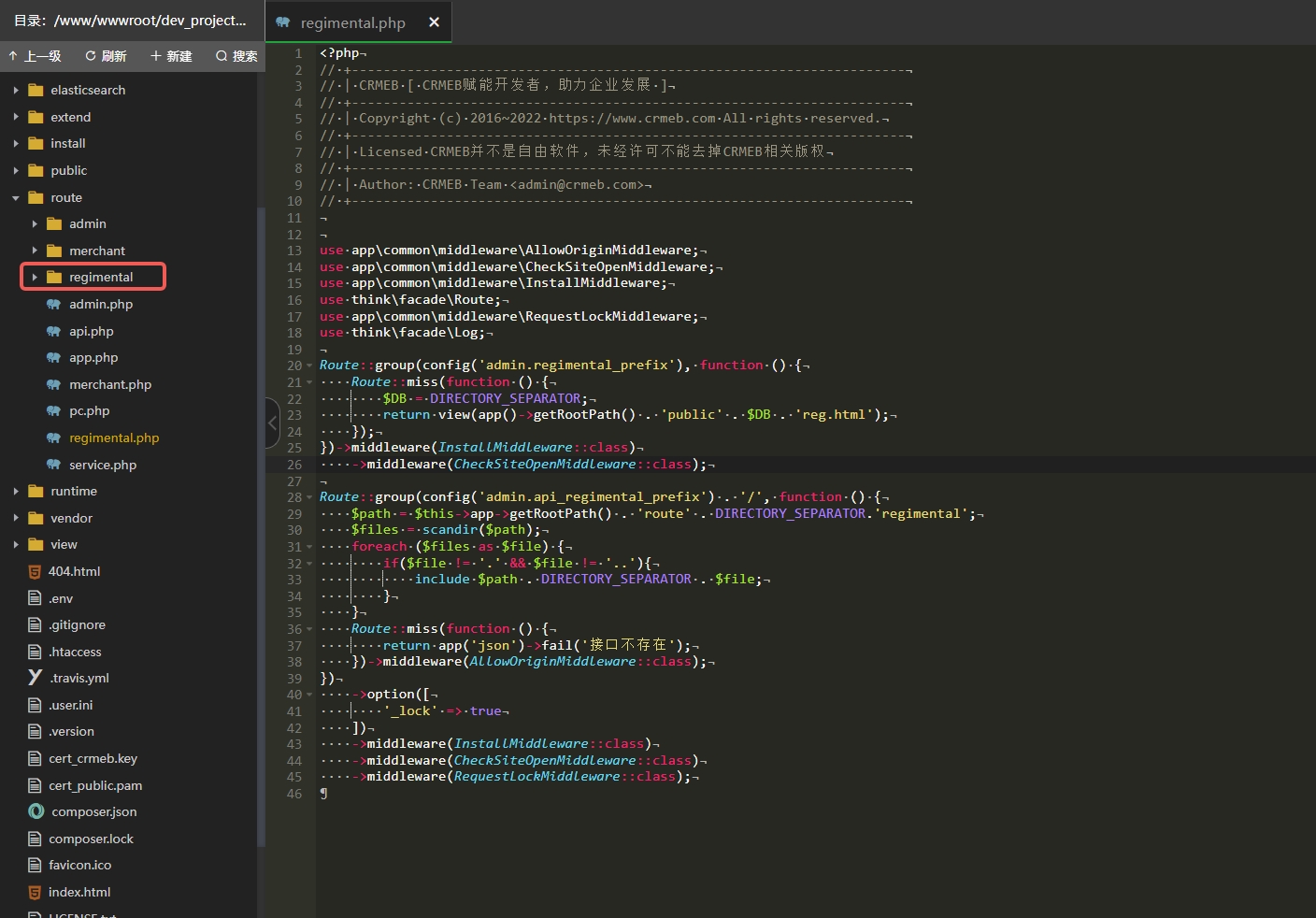
Task: Click the service.php PHP file icon
Action: pyautogui.click(x=54, y=465)
